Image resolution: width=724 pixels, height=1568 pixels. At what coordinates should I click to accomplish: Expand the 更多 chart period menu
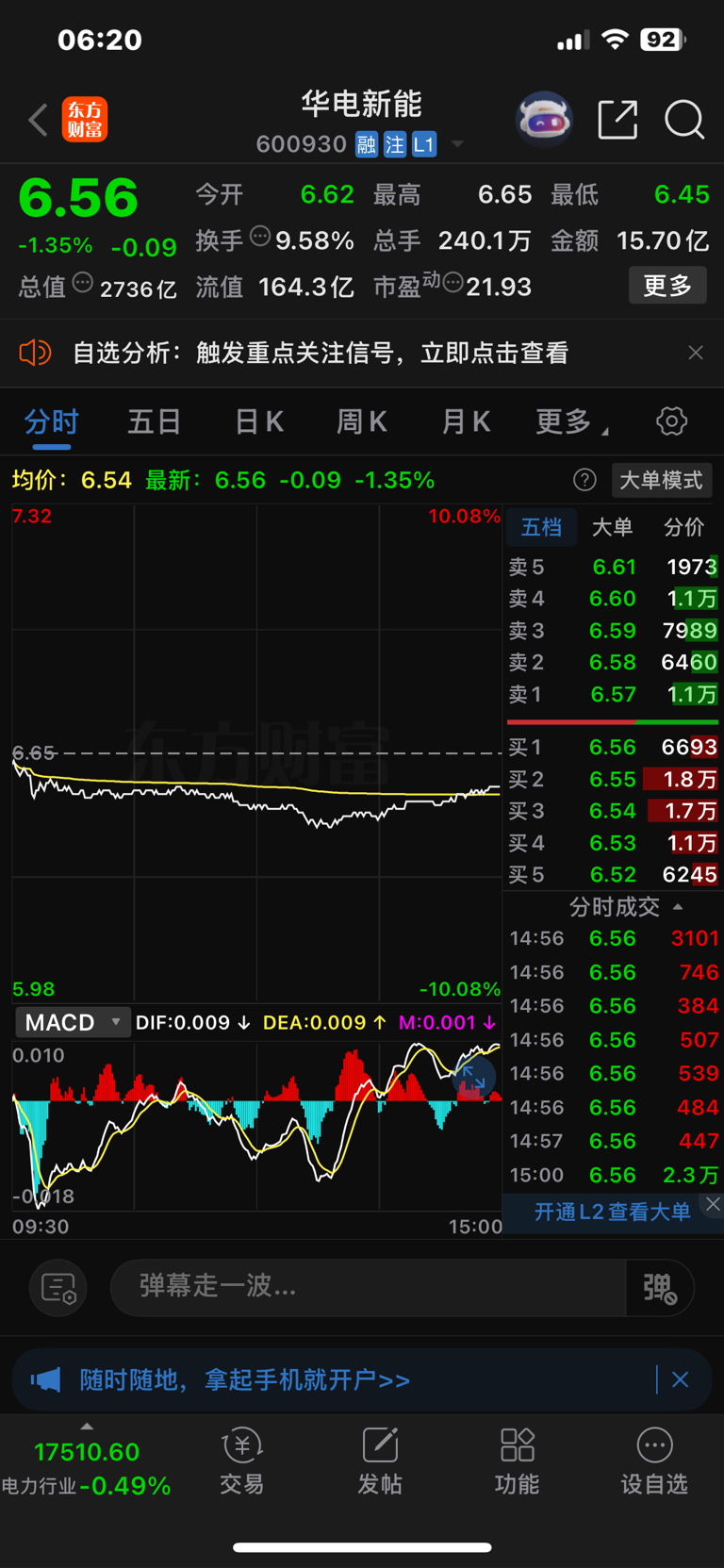[571, 421]
